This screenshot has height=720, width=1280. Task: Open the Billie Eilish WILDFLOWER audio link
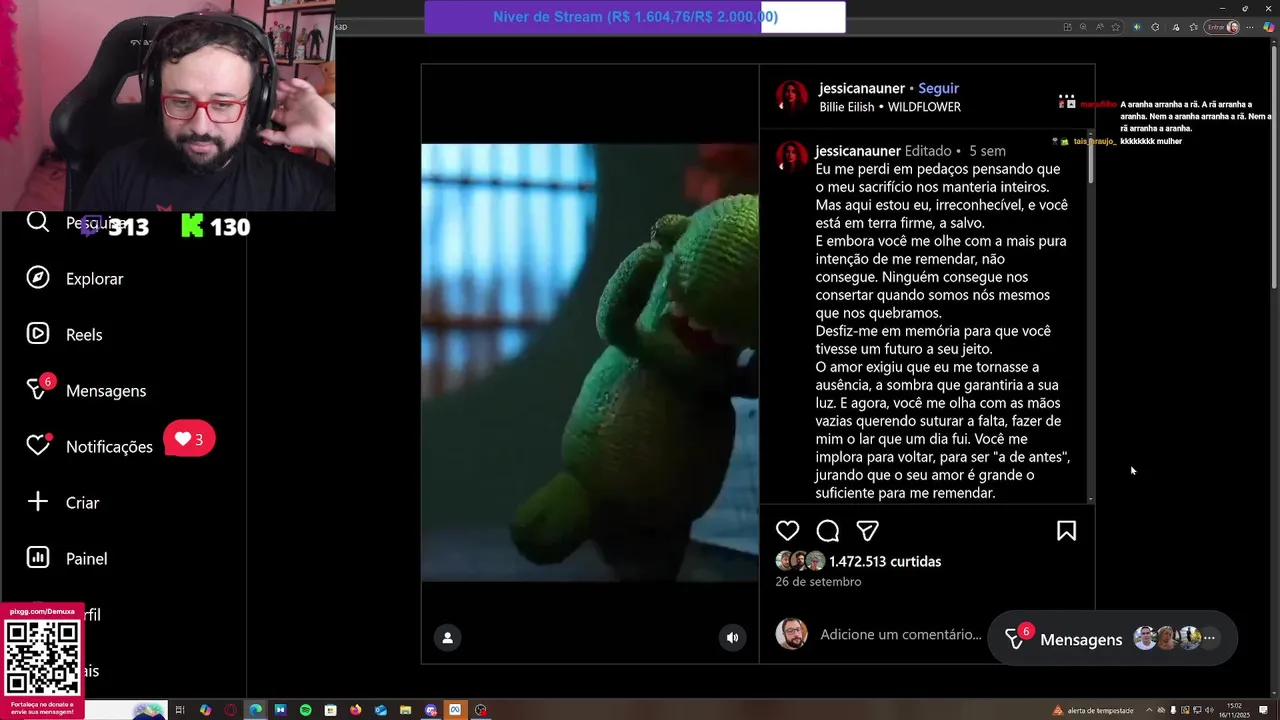tap(890, 107)
